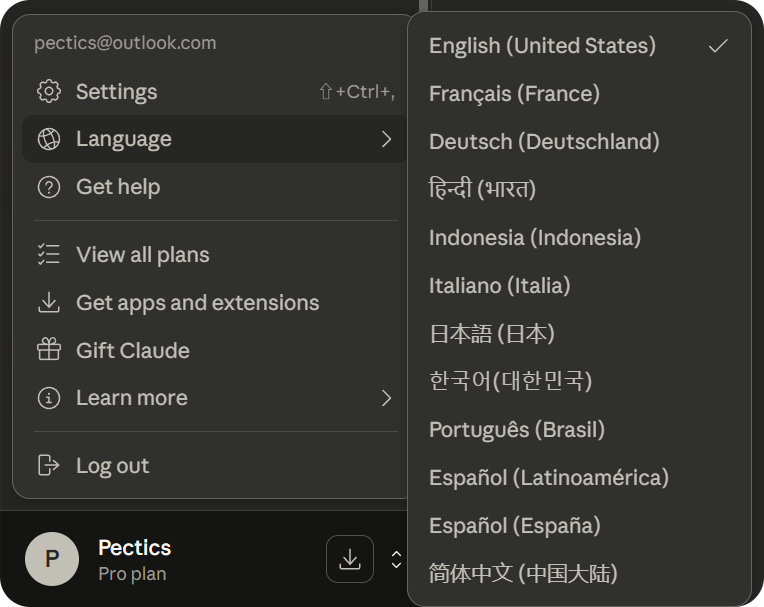Viewport: 764px width, 607px height.
Task: Click the download icon beside Get apps and extensions
Action: click(x=48, y=302)
